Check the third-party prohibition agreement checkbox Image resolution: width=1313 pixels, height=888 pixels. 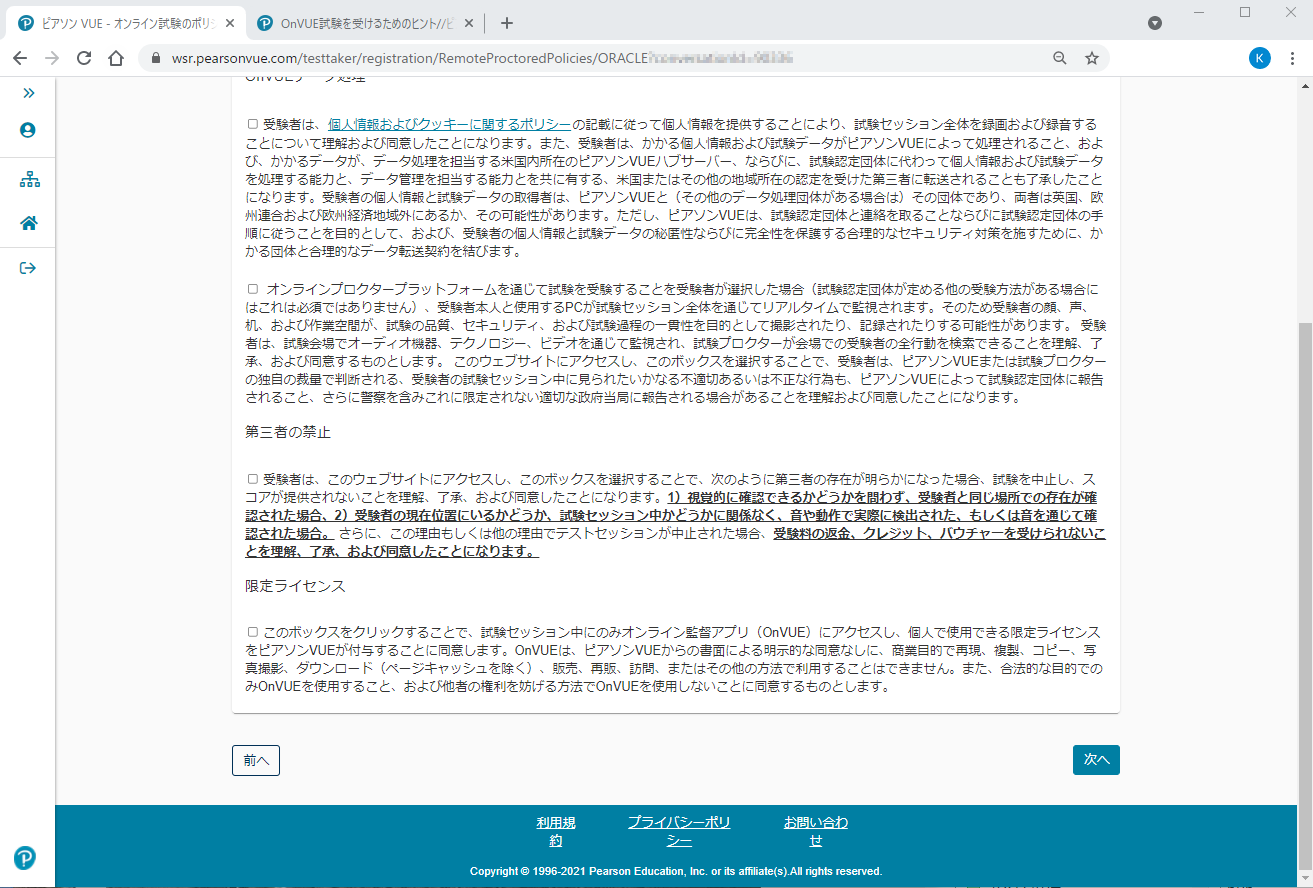253,479
